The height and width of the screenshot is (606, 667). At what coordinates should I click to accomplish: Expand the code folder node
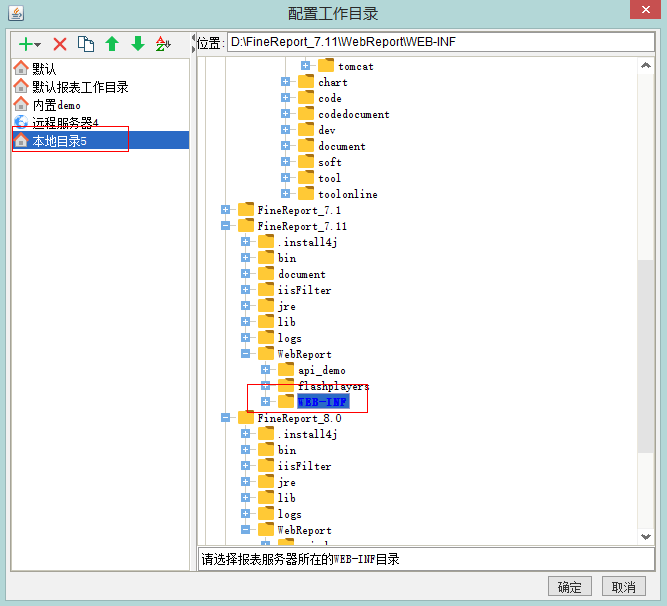tap(285, 98)
